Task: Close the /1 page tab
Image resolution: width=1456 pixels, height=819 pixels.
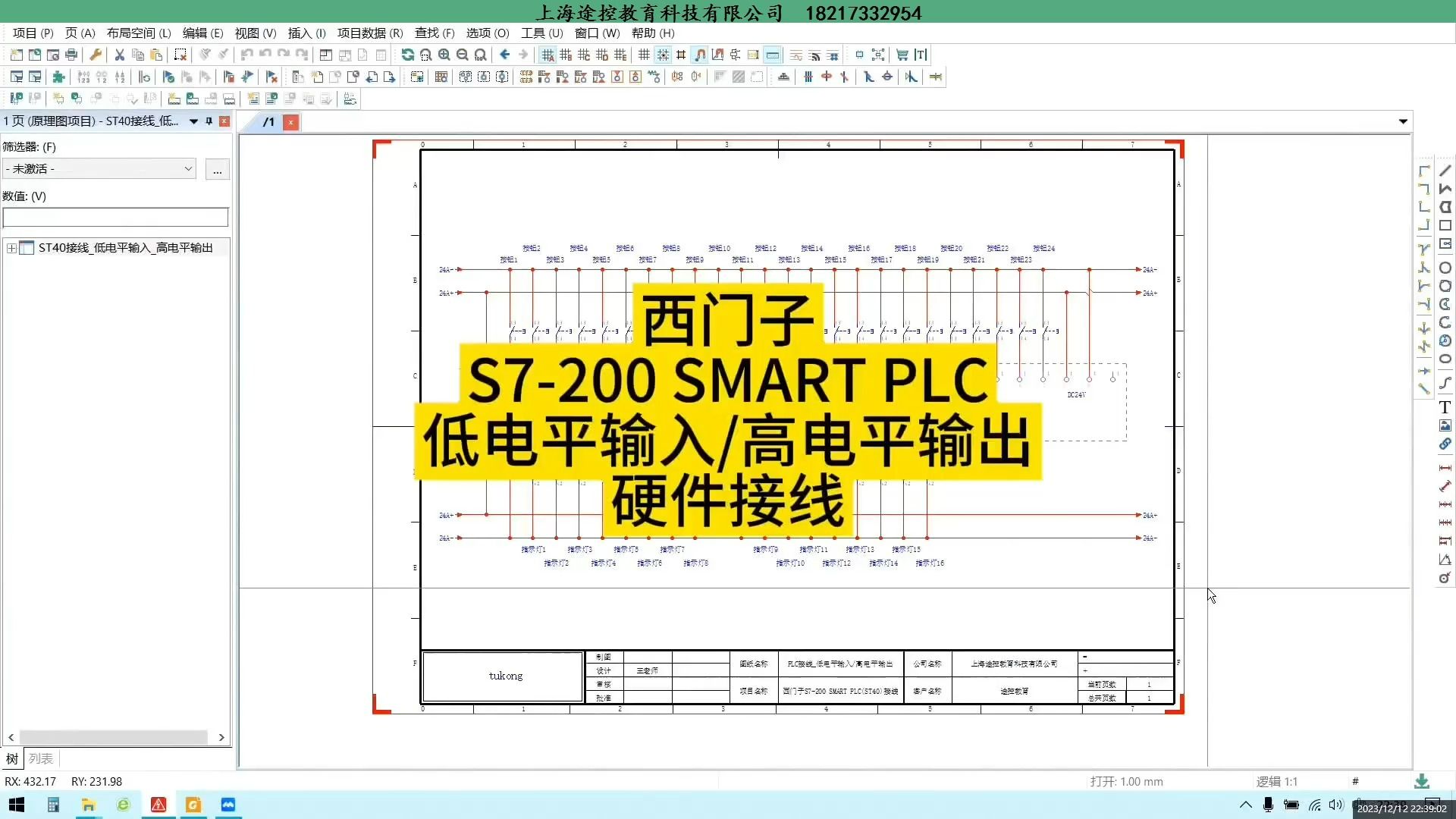Action: pos(290,122)
